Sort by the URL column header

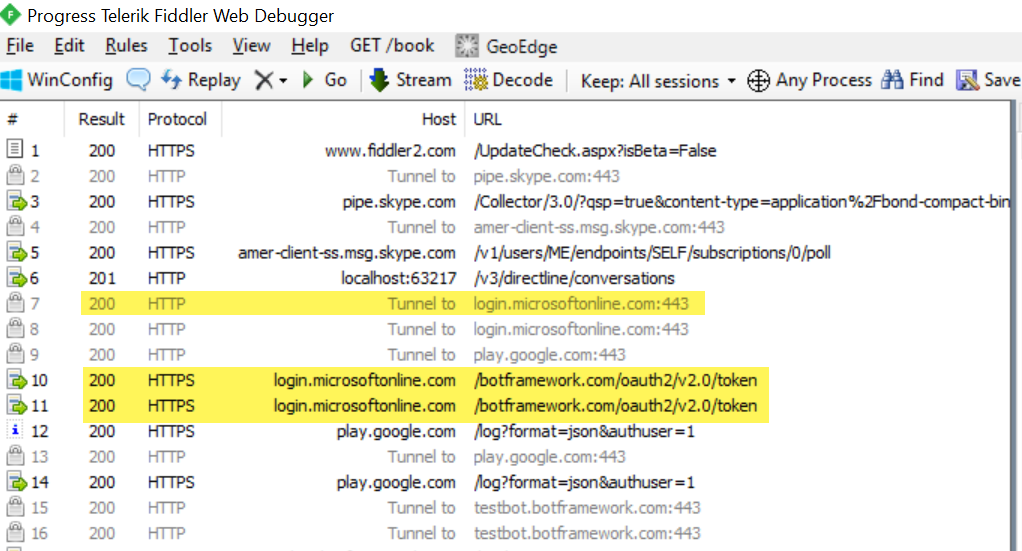(x=488, y=119)
